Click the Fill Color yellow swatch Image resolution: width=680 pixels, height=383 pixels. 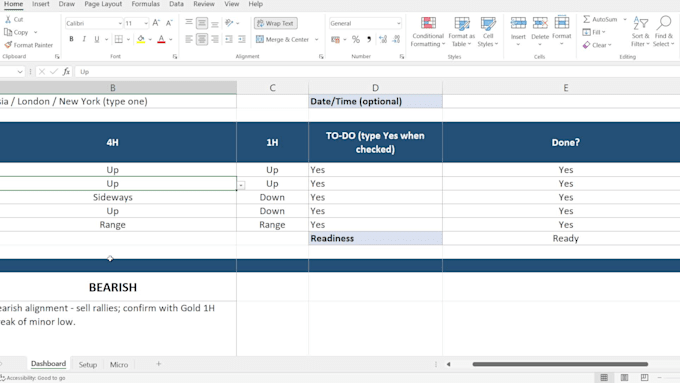[x=141, y=39]
